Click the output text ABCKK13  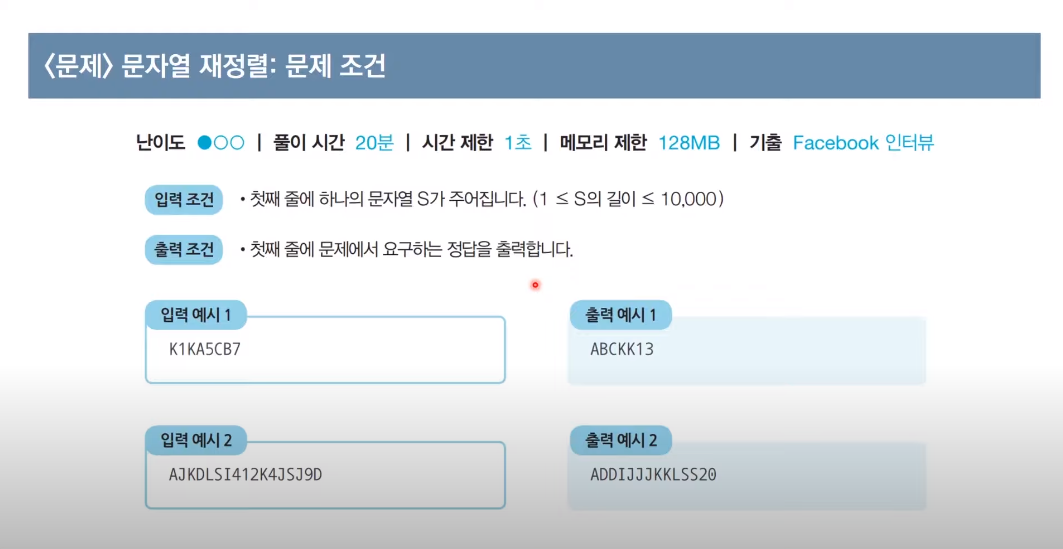click(622, 350)
